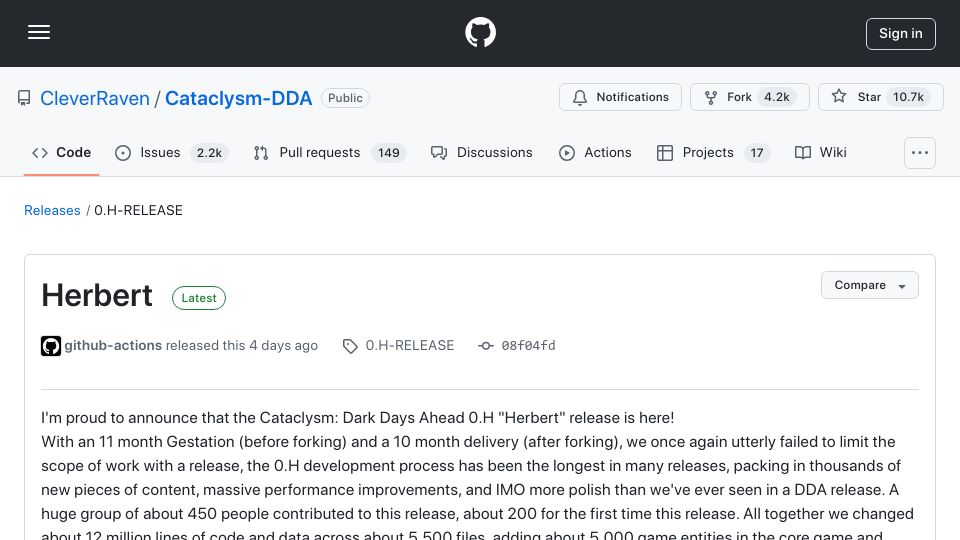Click the Public visibility badge
960x540 pixels.
[x=345, y=98]
